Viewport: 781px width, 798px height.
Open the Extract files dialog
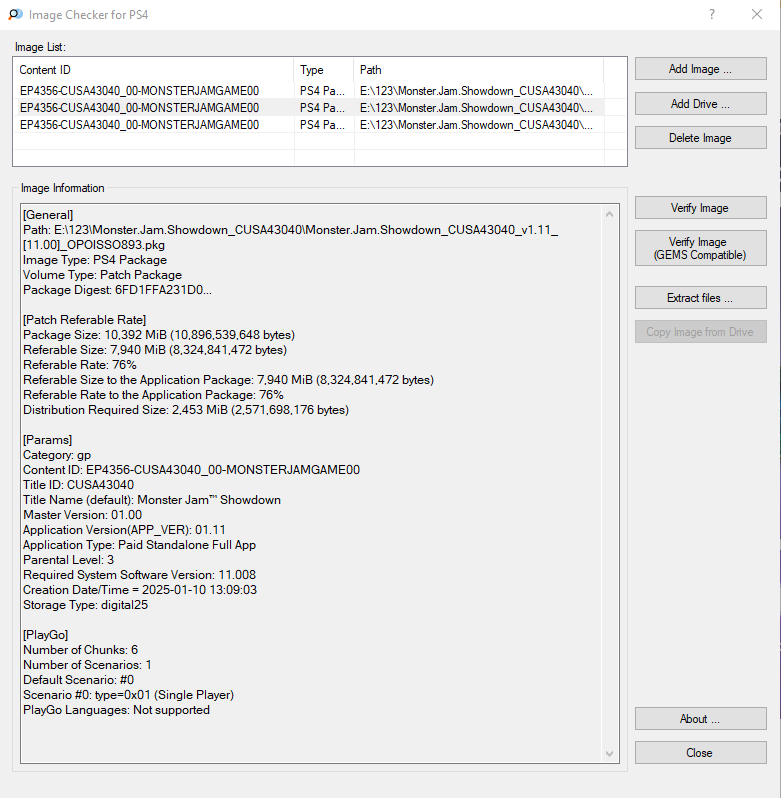pyautogui.click(x=701, y=298)
